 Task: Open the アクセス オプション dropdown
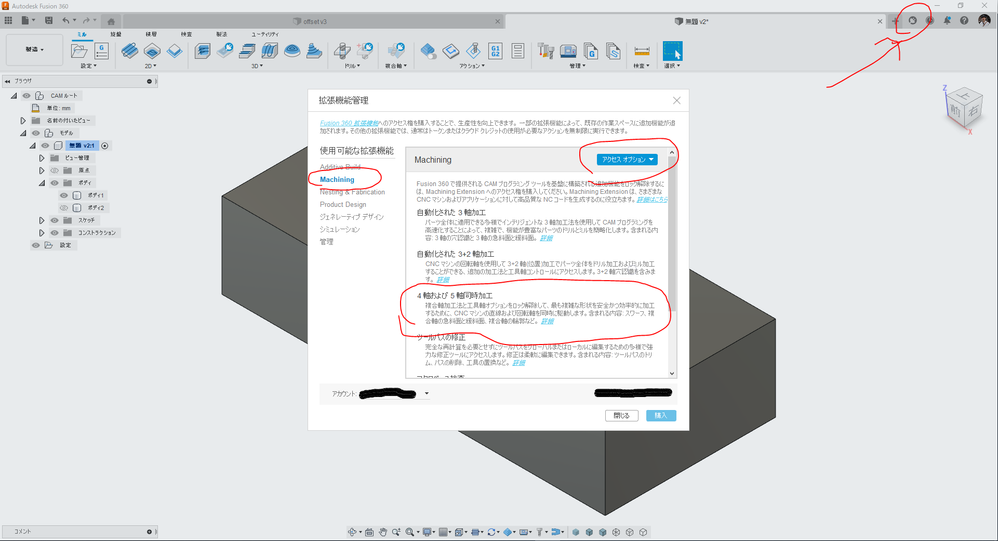(627, 159)
